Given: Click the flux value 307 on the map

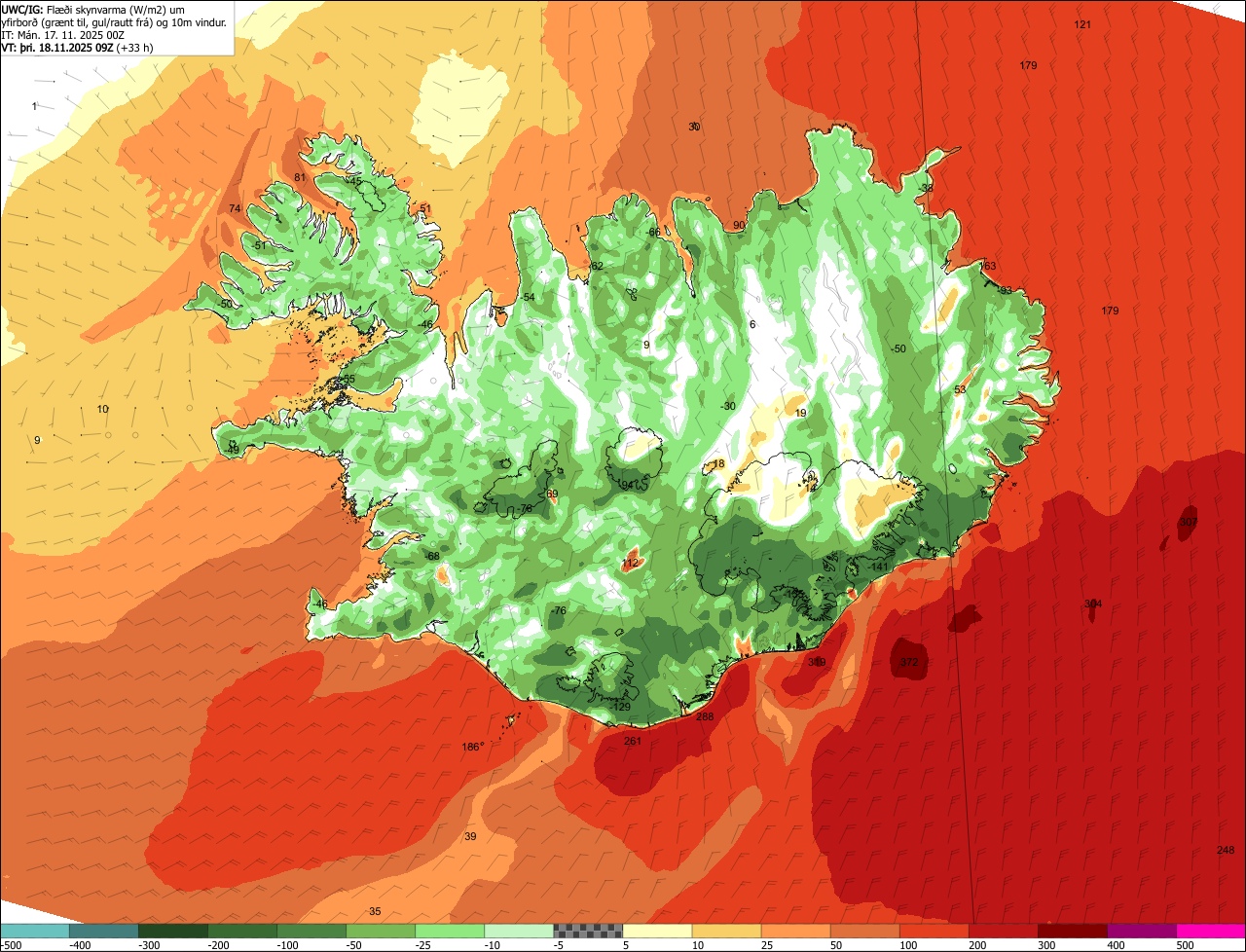Looking at the screenshot, I should point(1188,522).
